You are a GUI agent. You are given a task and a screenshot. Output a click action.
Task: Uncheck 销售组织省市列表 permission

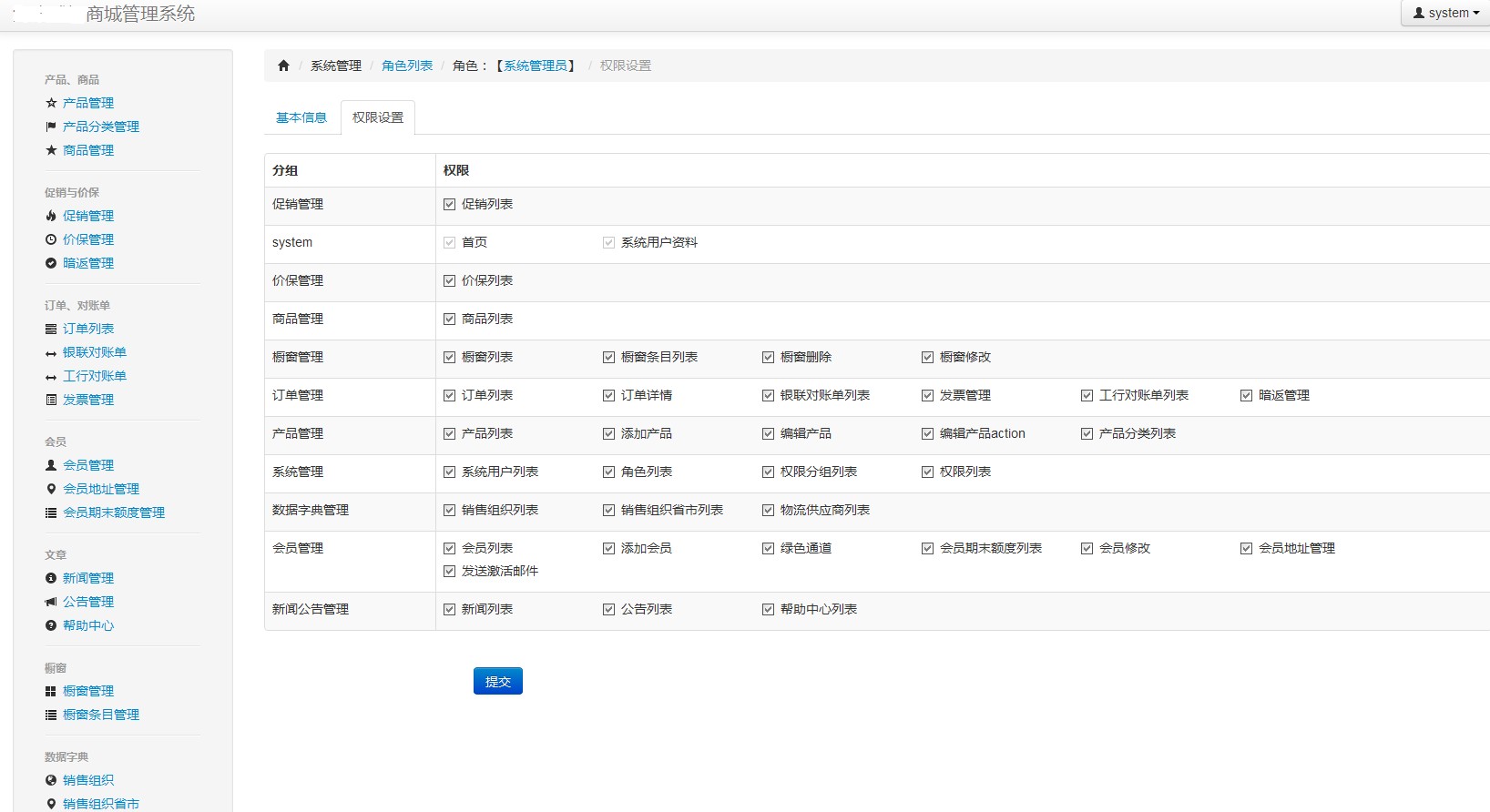(608, 511)
